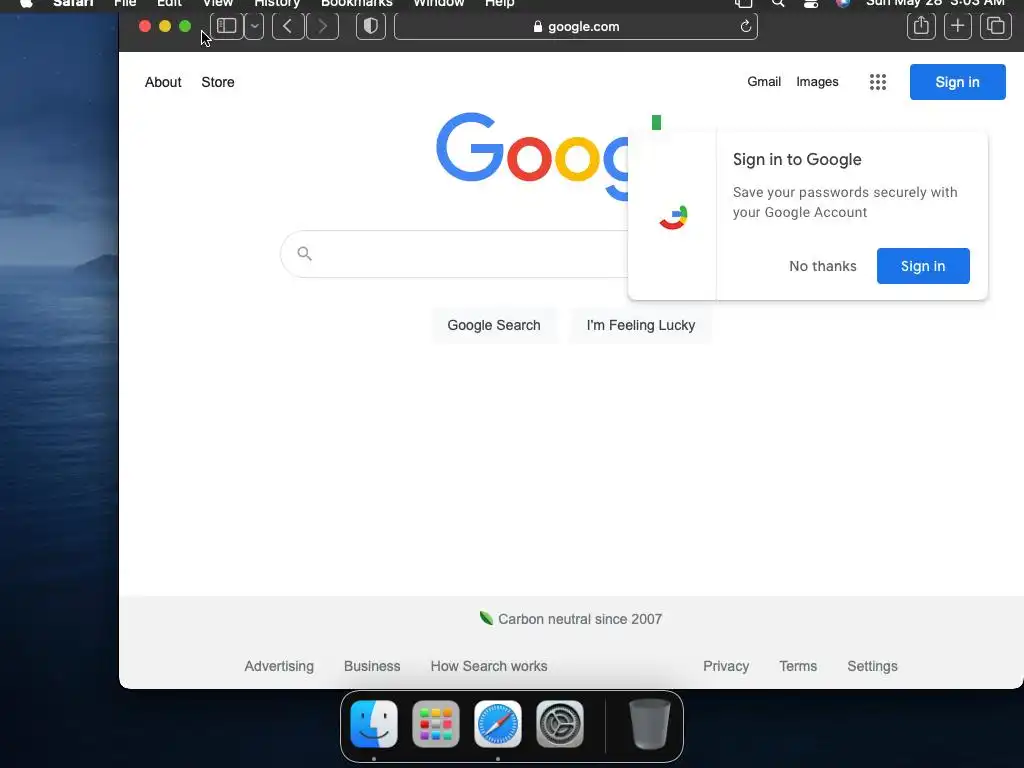This screenshot has width=1024, height=768.
Task: Click the magnifier icon in search box
Action: coord(304,253)
